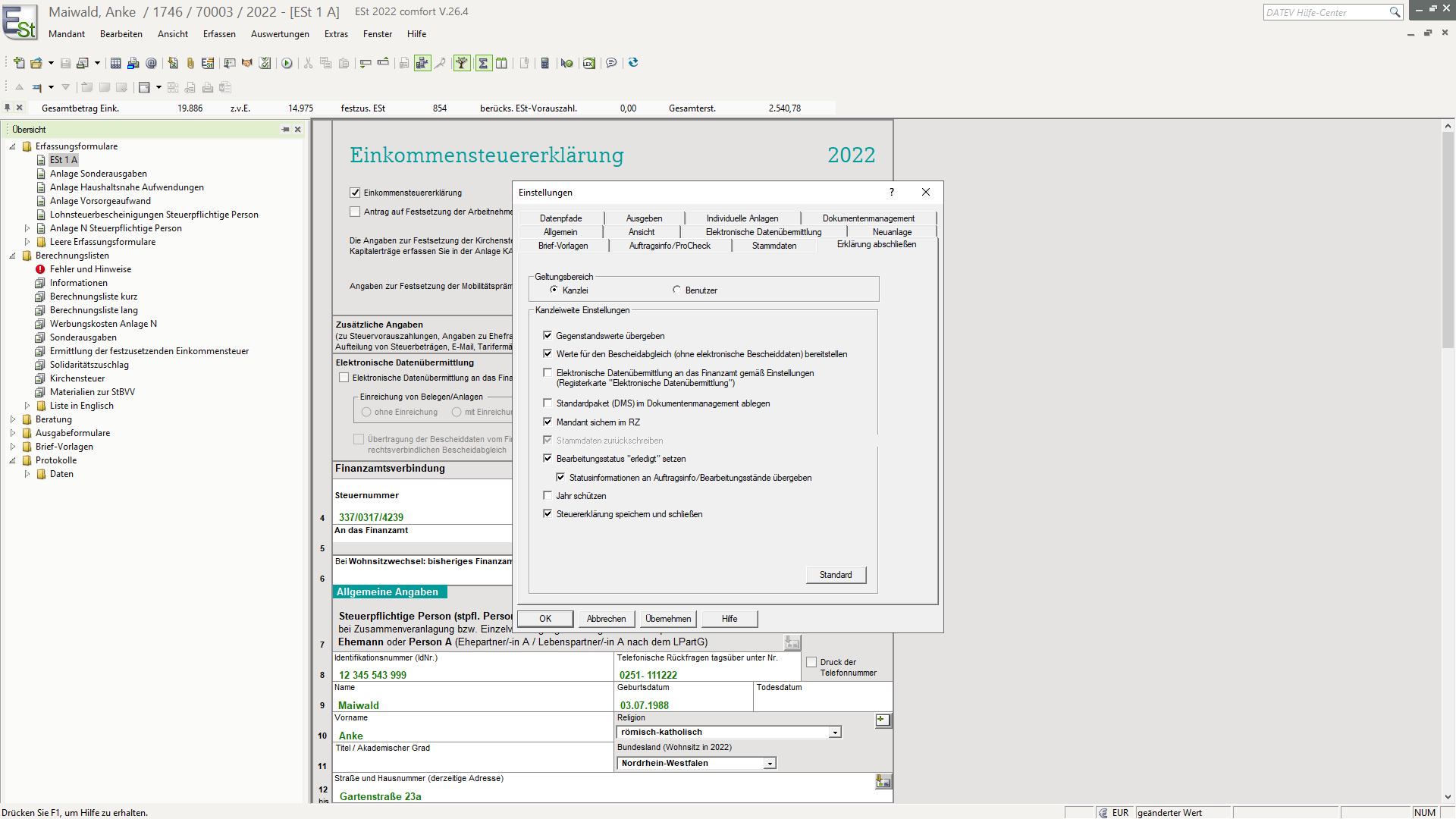Click the blue refresh arrows icon
This screenshot has height=819, width=1456.
click(x=633, y=63)
